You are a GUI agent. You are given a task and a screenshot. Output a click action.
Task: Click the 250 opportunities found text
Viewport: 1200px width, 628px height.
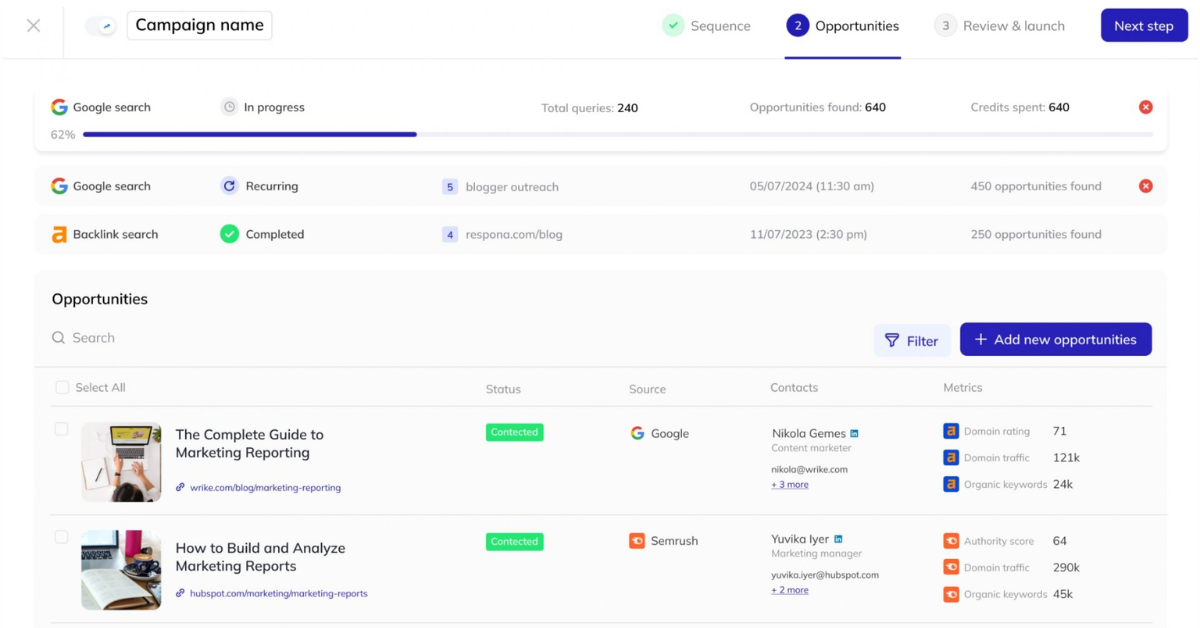click(1036, 234)
